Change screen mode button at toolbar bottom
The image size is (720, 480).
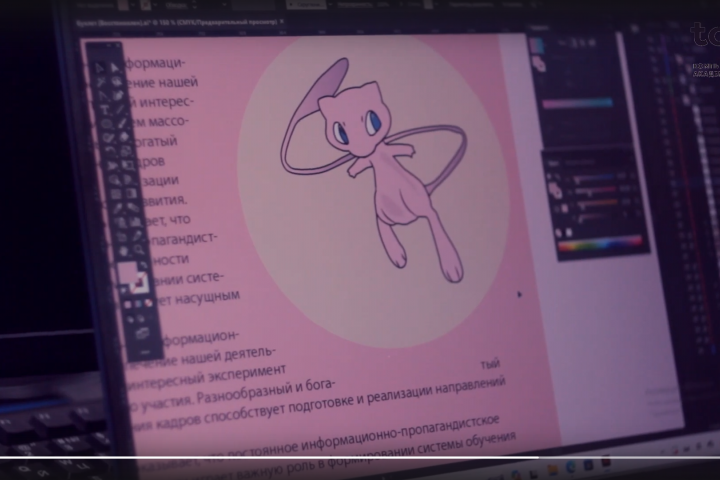point(142,333)
